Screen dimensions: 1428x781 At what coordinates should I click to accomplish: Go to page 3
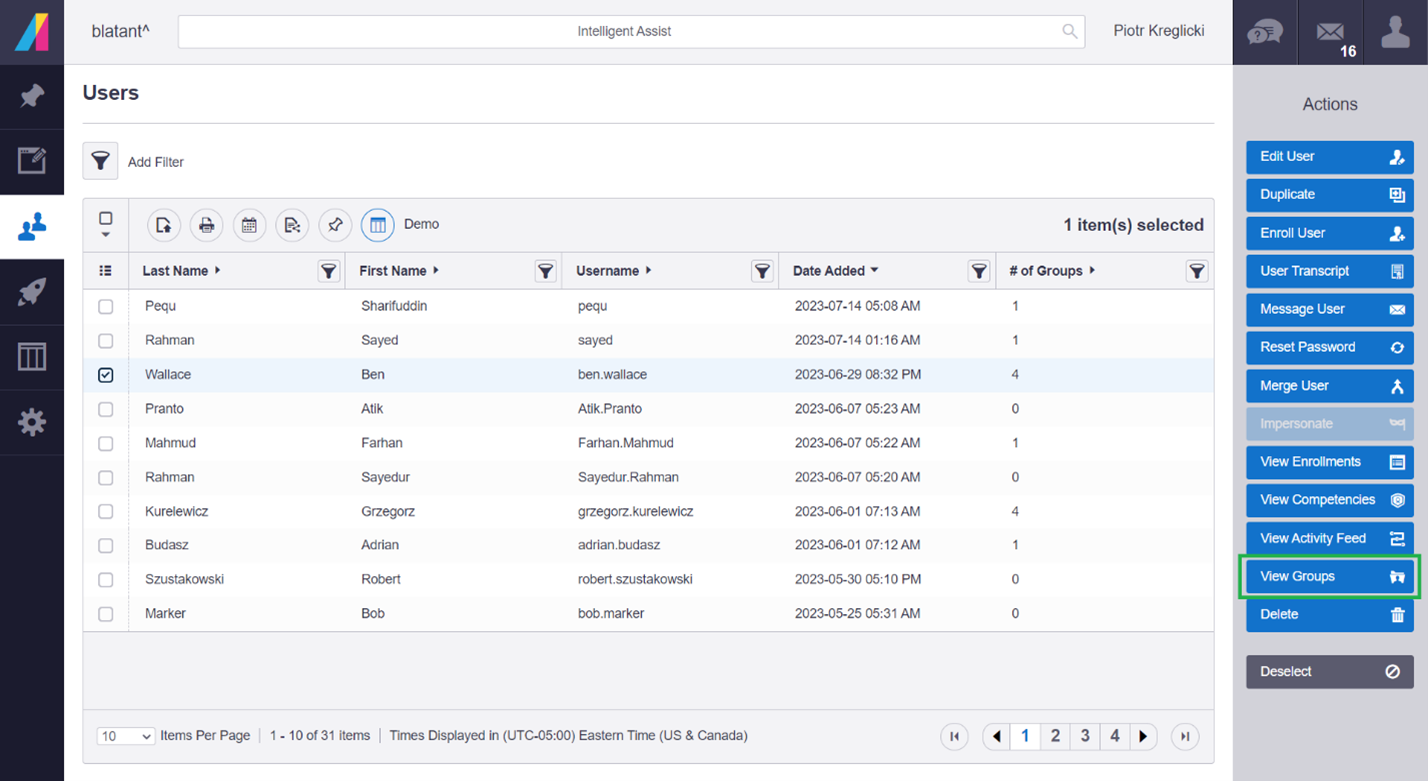[x=1085, y=736]
